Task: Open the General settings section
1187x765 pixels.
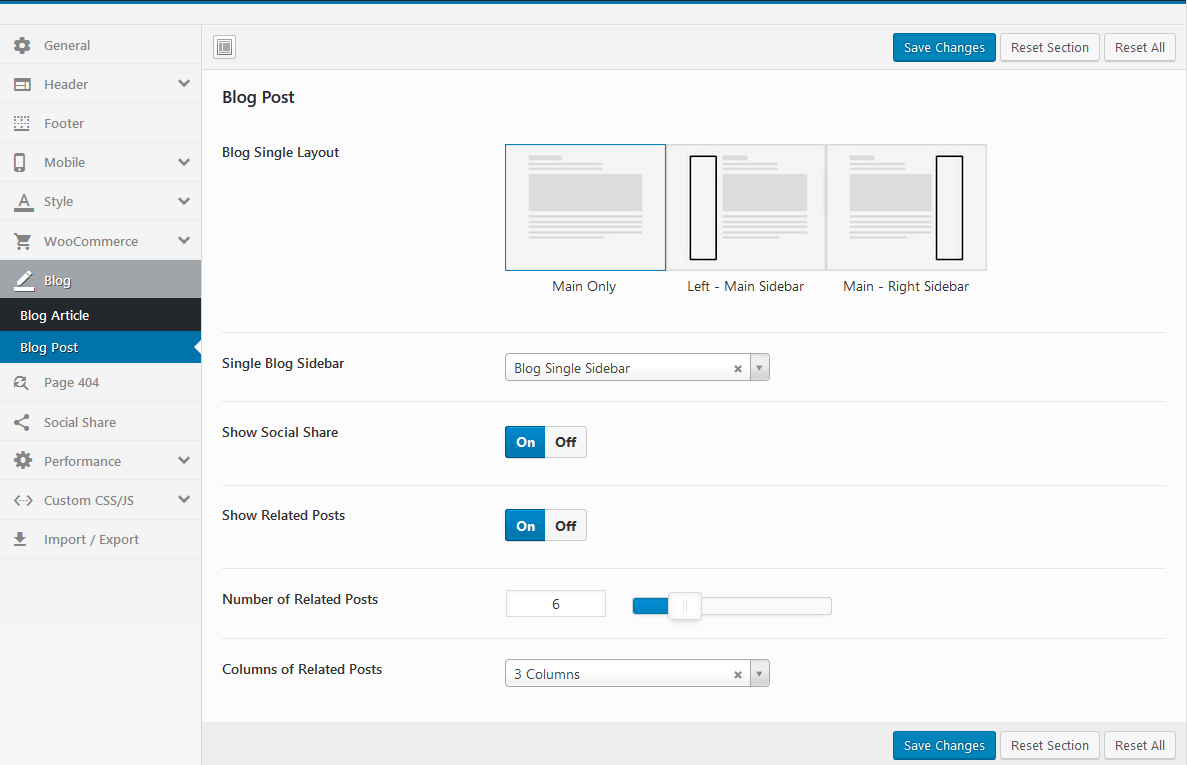Action: (x=101, y=45)
